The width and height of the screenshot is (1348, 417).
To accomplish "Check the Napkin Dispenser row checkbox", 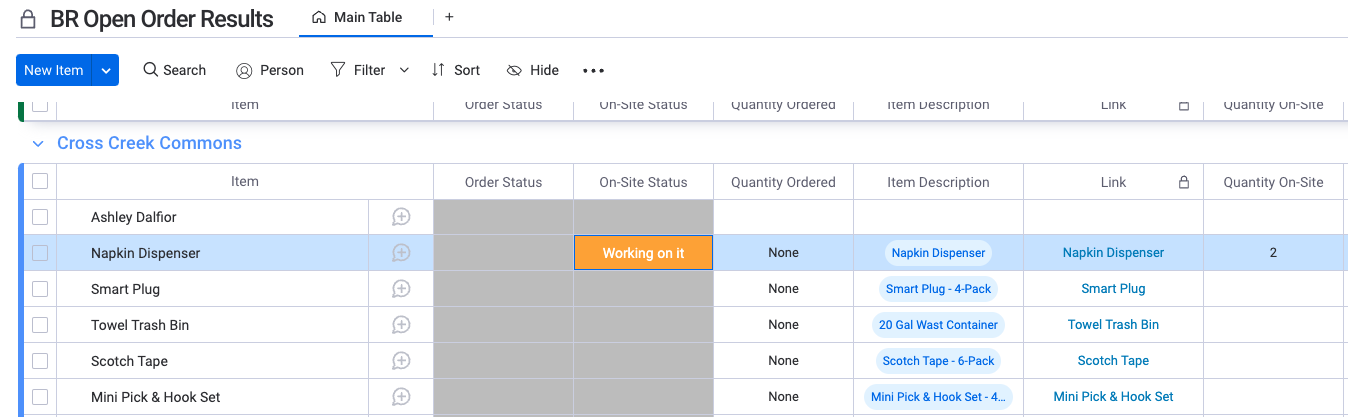I will pos(40,253).
